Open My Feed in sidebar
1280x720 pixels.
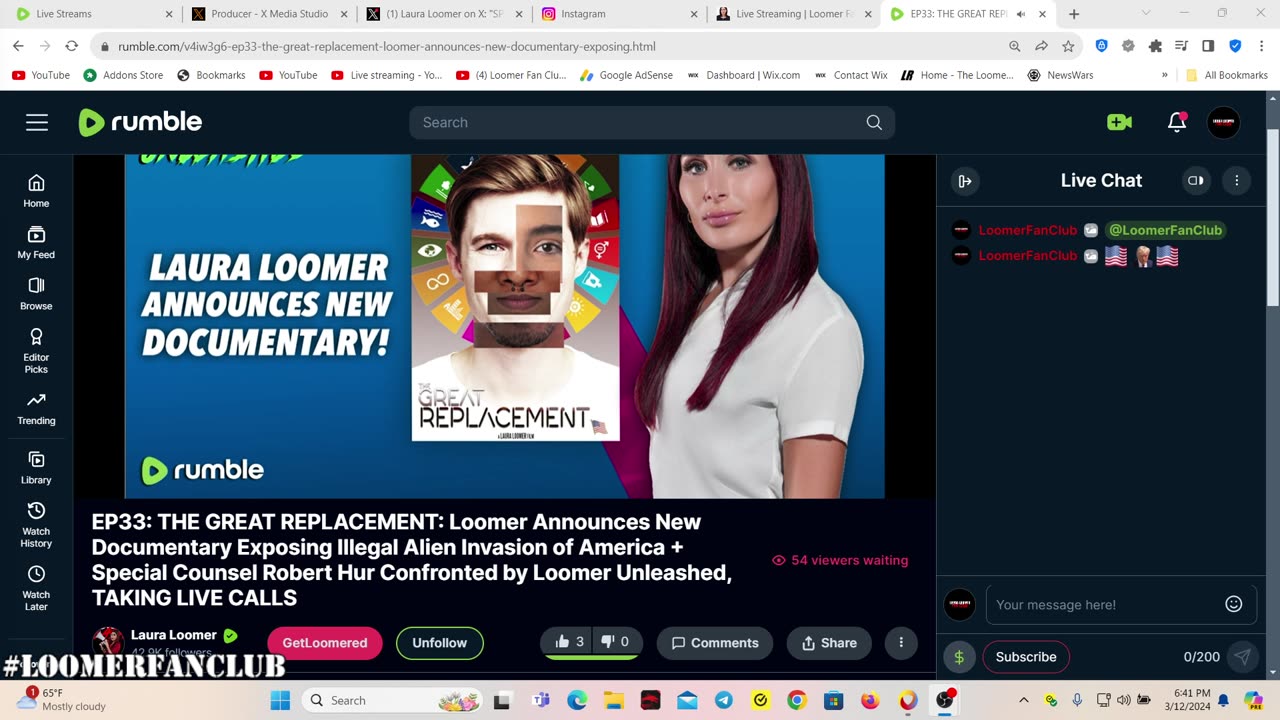36,243
